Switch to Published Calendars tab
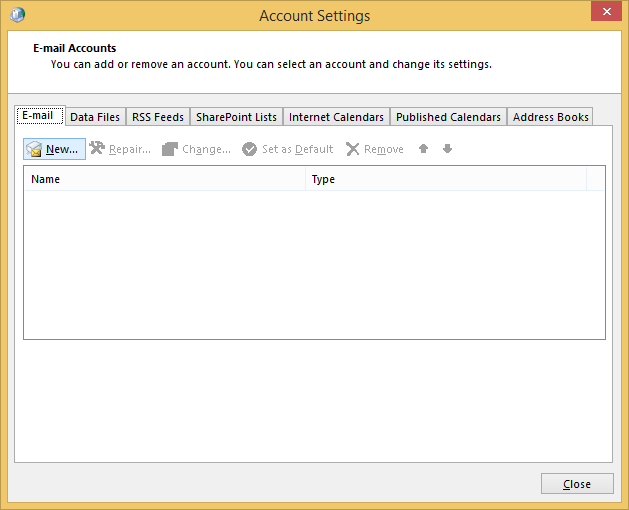The image size is (629, 510). pos(448,117)
